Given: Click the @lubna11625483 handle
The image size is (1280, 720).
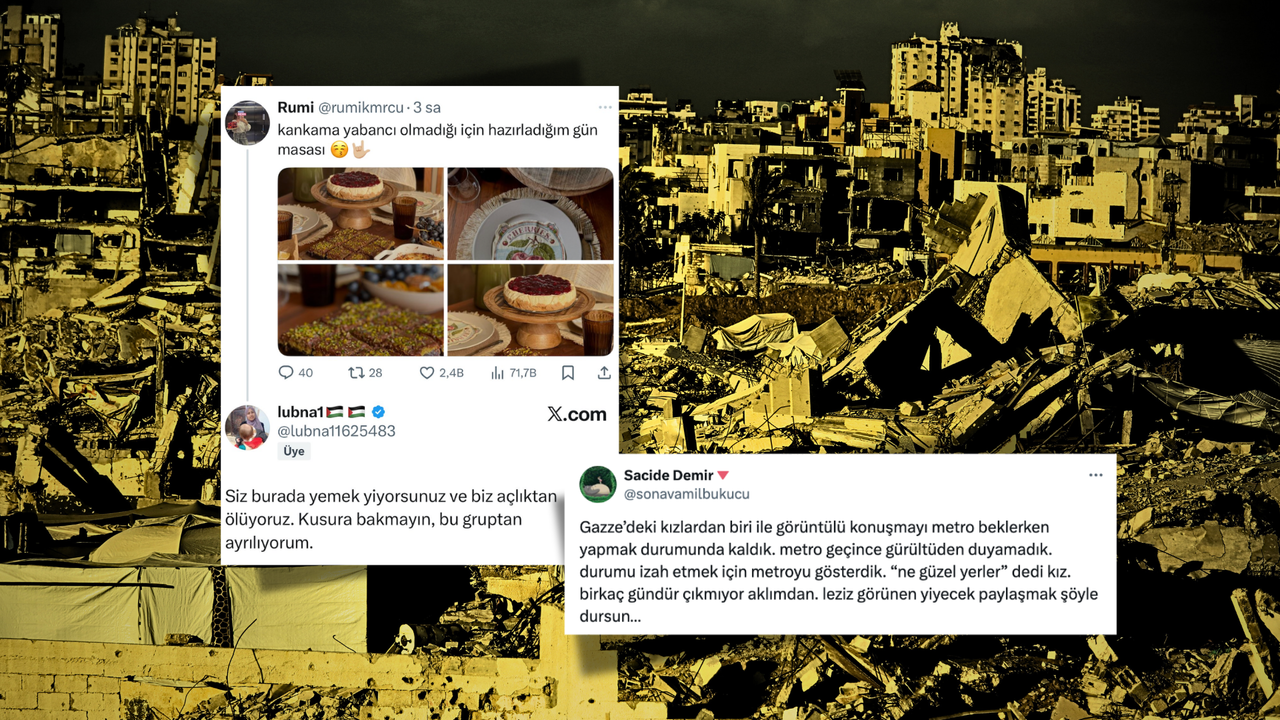Looking at the screenshot, I should point(336,431).
